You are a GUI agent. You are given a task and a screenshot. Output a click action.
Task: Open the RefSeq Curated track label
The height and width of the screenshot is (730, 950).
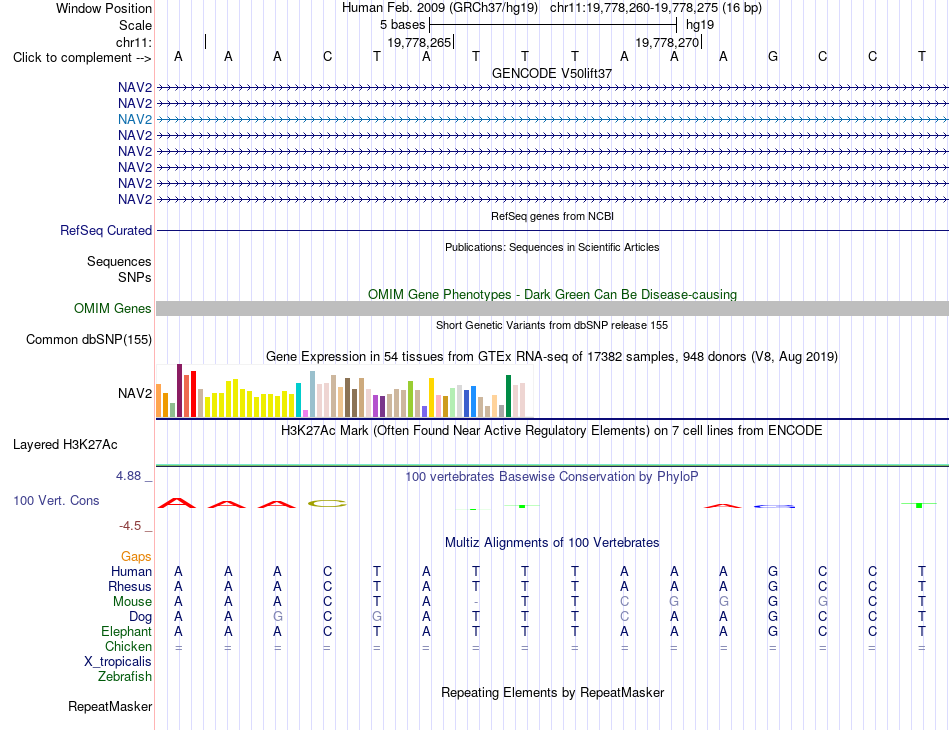[x=106, y=230]
